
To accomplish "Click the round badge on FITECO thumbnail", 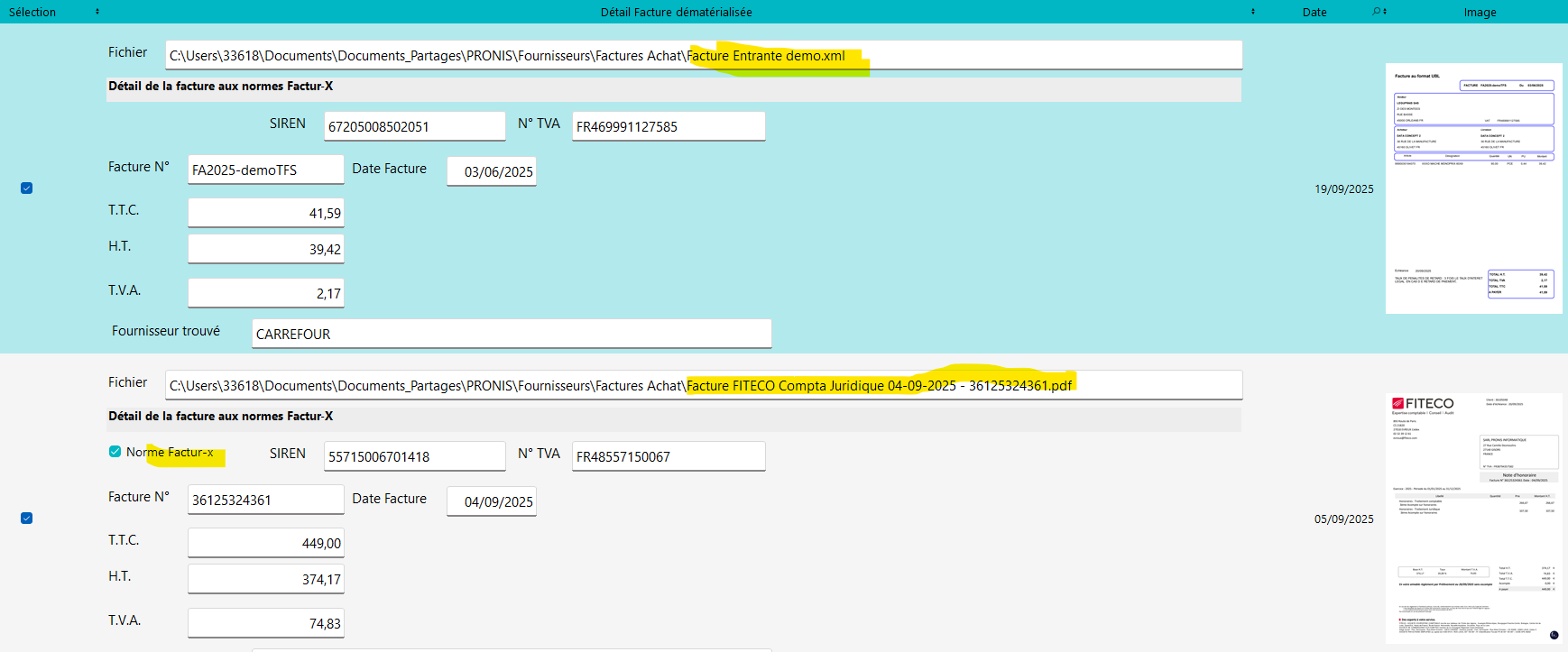I will click(1554, 635).
